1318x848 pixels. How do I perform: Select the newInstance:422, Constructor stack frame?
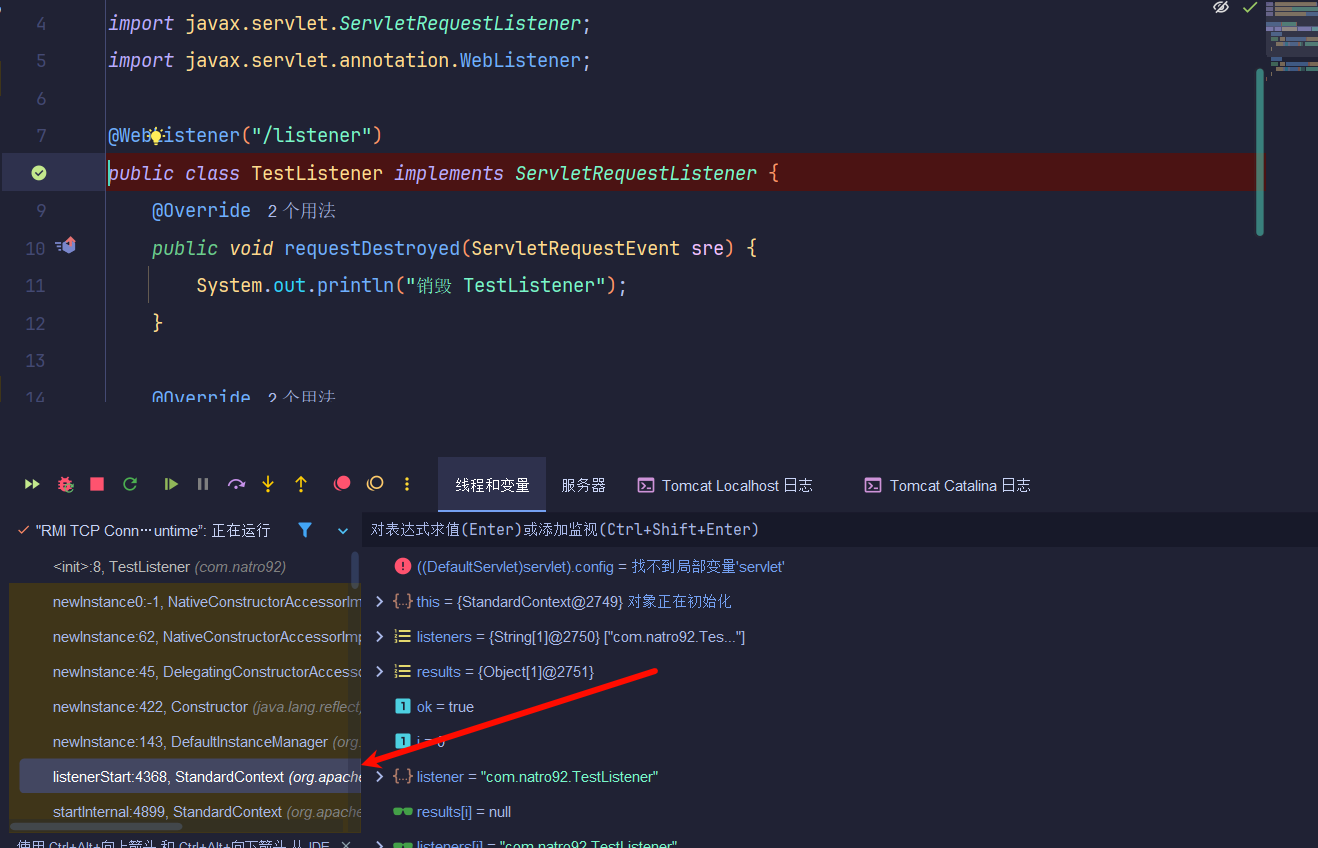pos(185,707)
